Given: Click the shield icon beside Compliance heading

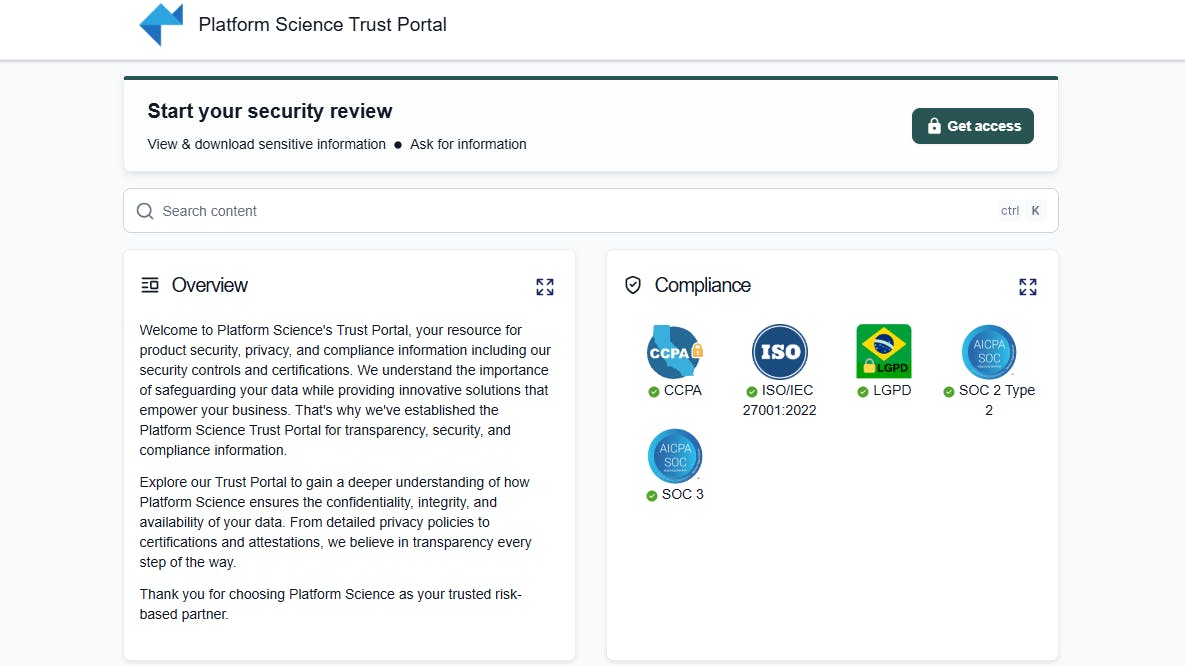Looking at the screenshot, I should [633, 285].
